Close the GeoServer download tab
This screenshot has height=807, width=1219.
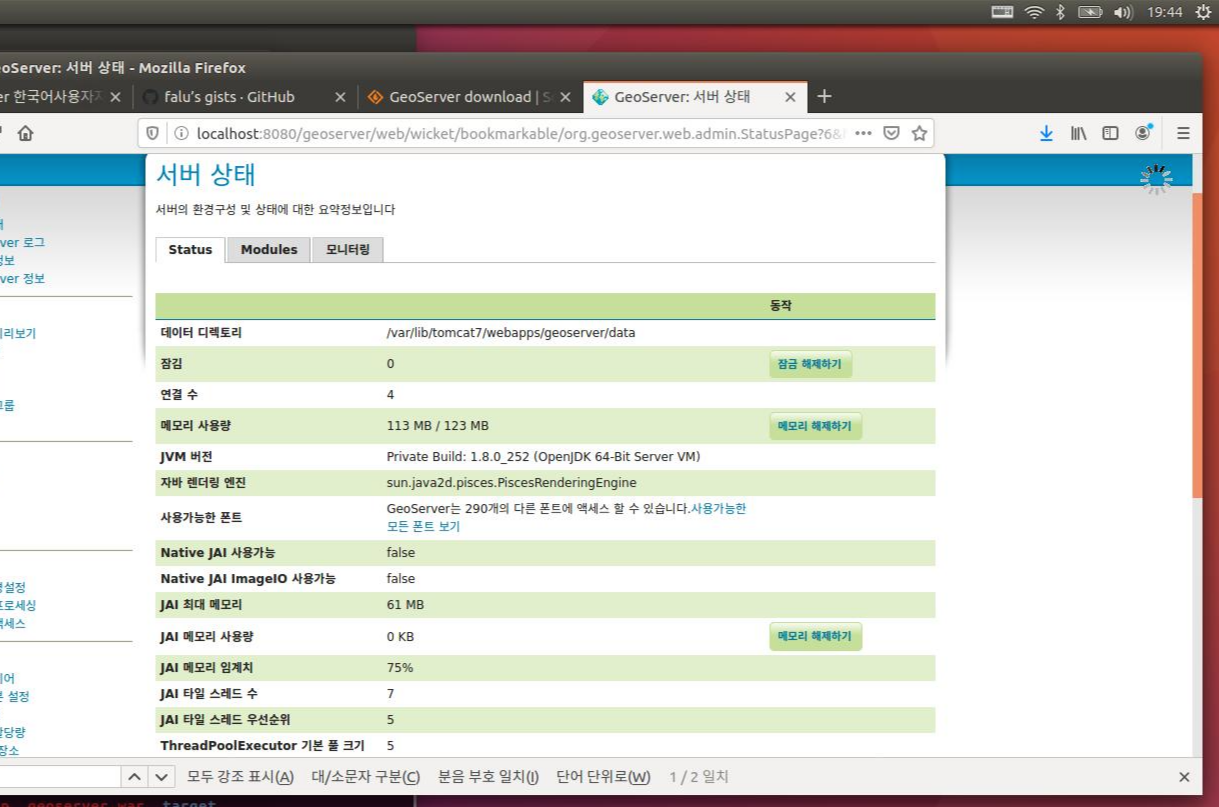pyautogui.click(x=565, y=97)
